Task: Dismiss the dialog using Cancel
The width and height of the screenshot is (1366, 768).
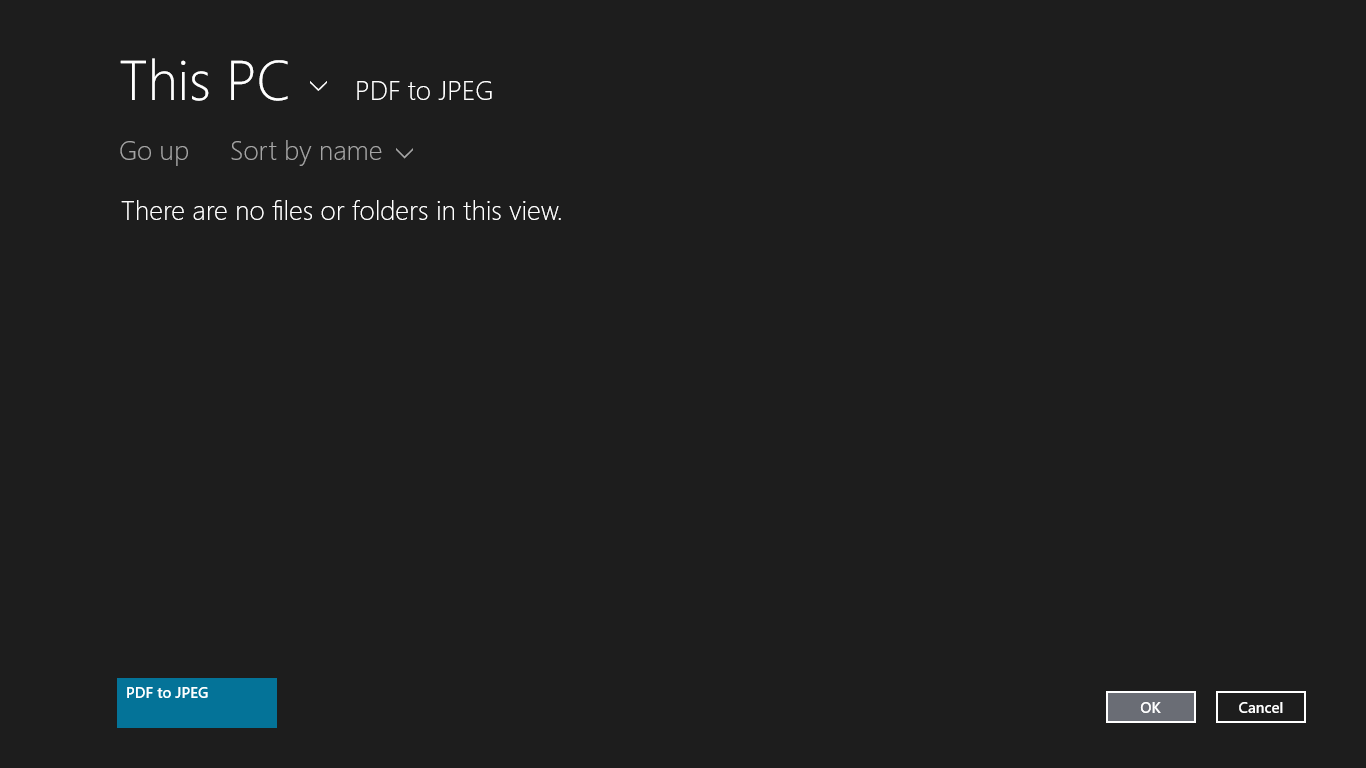Action: point(1260,707)
